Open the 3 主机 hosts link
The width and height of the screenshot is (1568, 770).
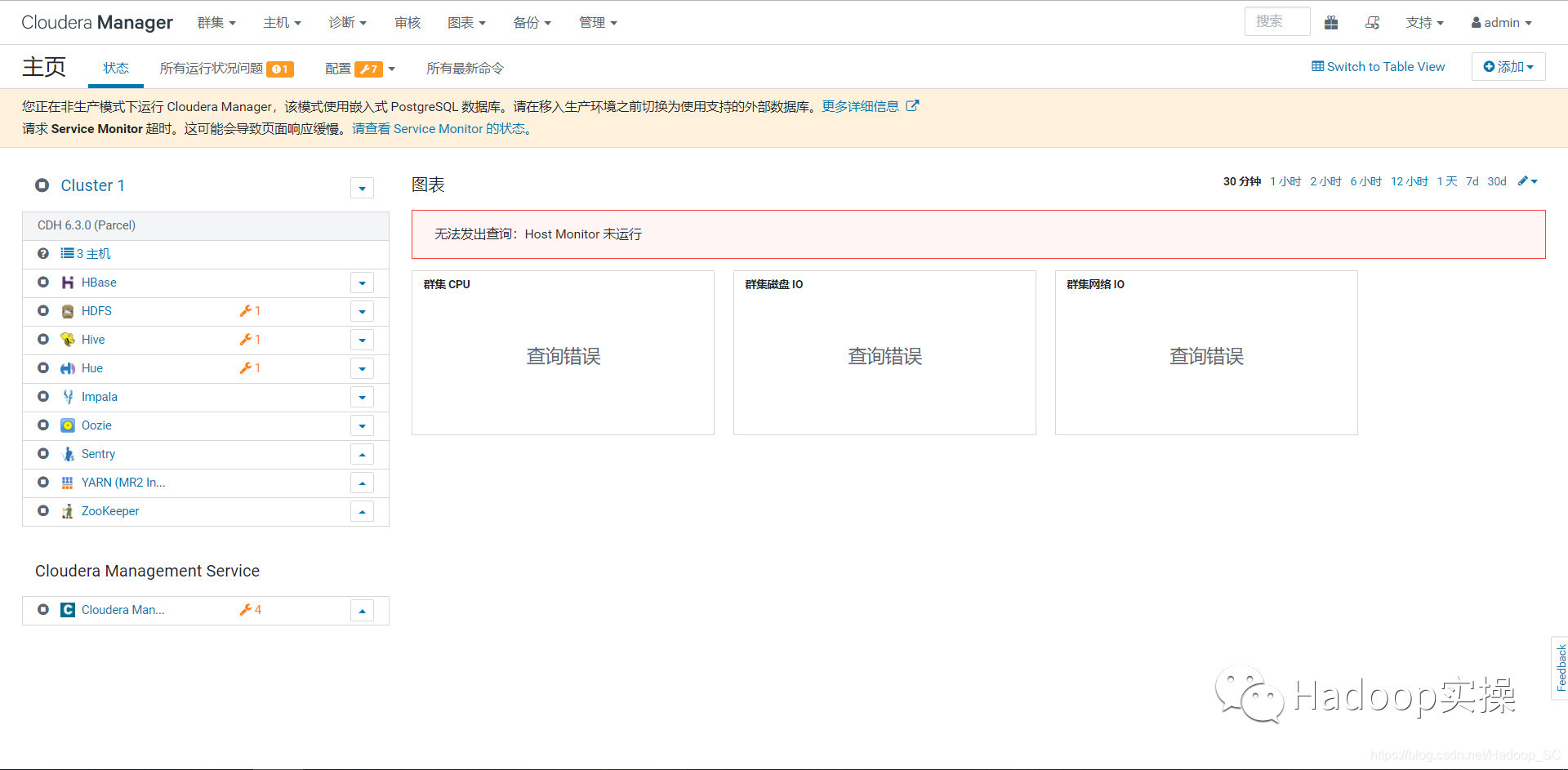(x=86, y=254)
